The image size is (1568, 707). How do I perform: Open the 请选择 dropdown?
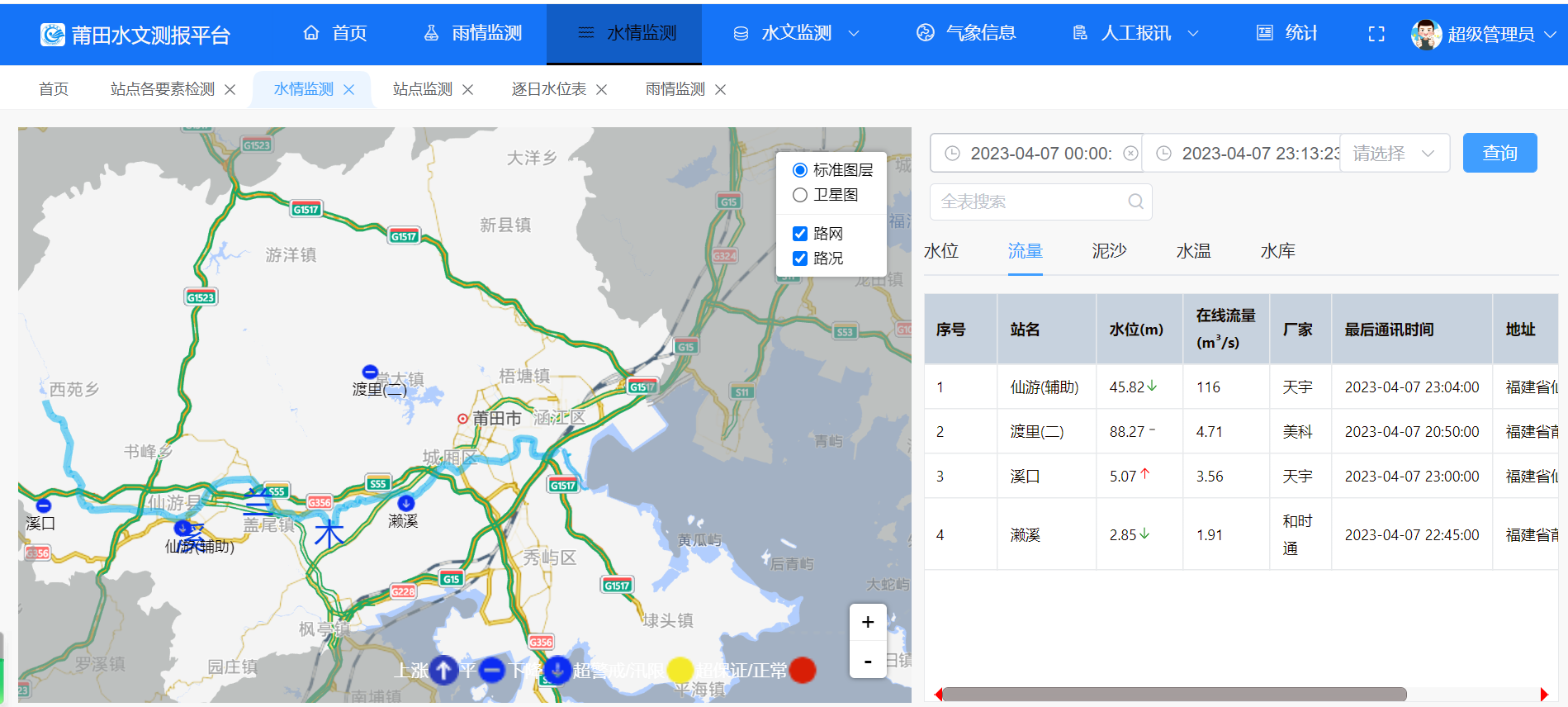click(1394, 154)
